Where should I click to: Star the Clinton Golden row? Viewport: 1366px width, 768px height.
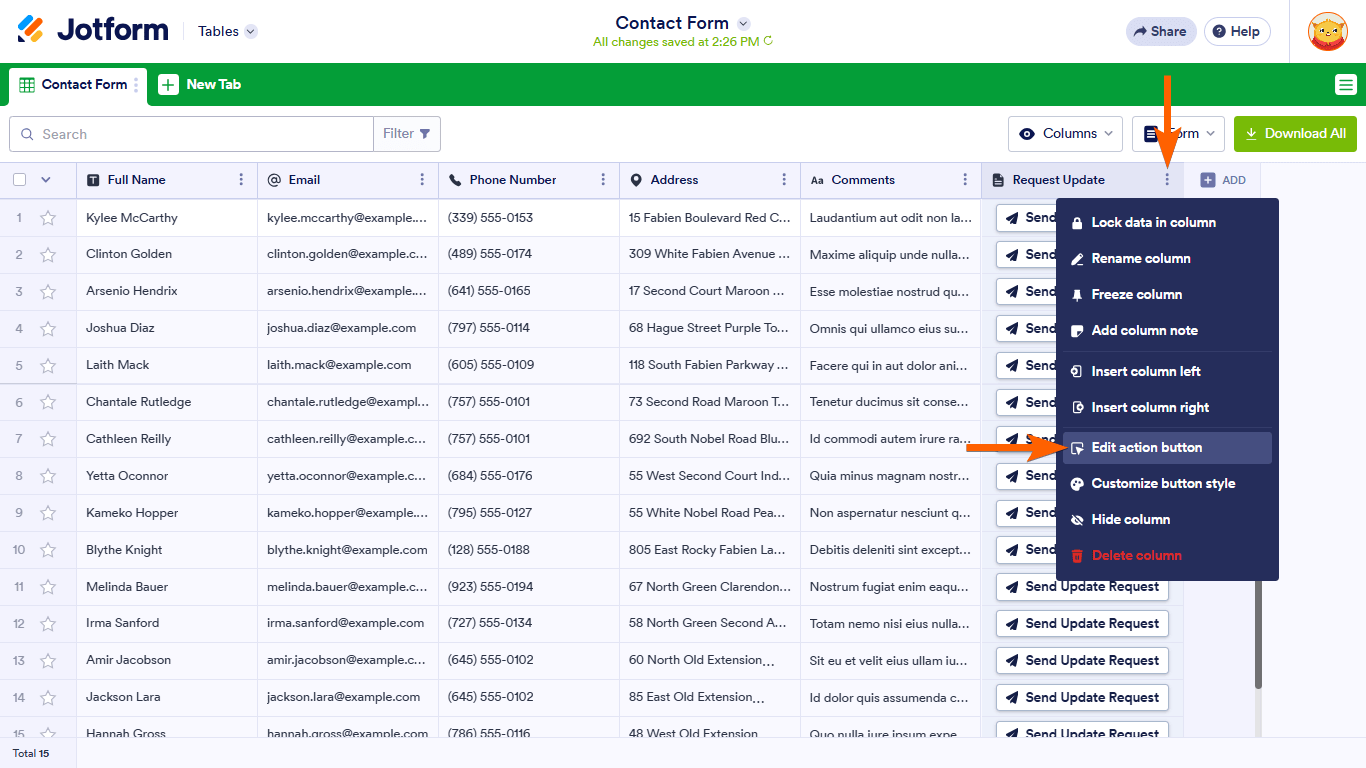point(48,255)
